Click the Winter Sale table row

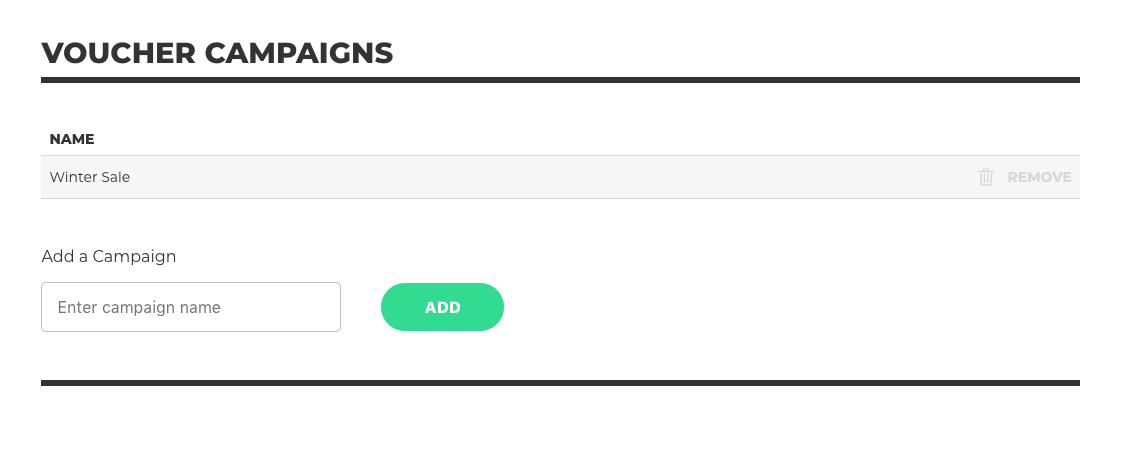(x=560, y=177)
